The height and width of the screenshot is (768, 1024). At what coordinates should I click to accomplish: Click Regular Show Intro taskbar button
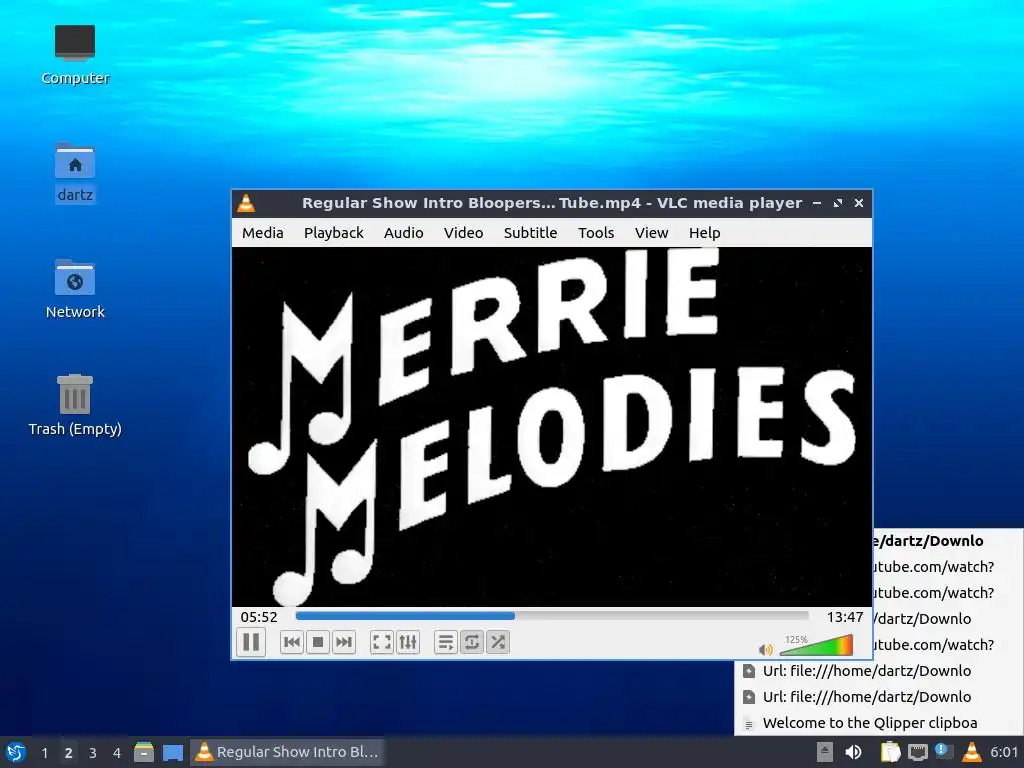click(287, 752)
